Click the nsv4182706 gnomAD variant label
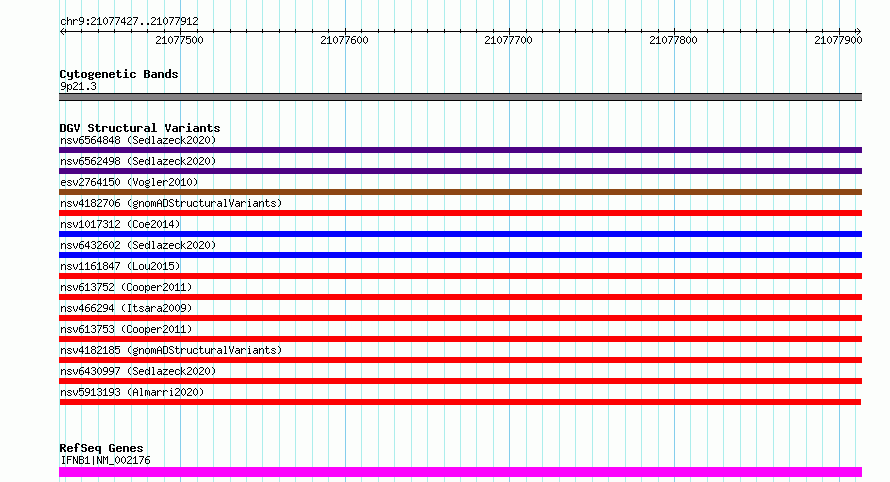890x482 pixels. point(171,203)
